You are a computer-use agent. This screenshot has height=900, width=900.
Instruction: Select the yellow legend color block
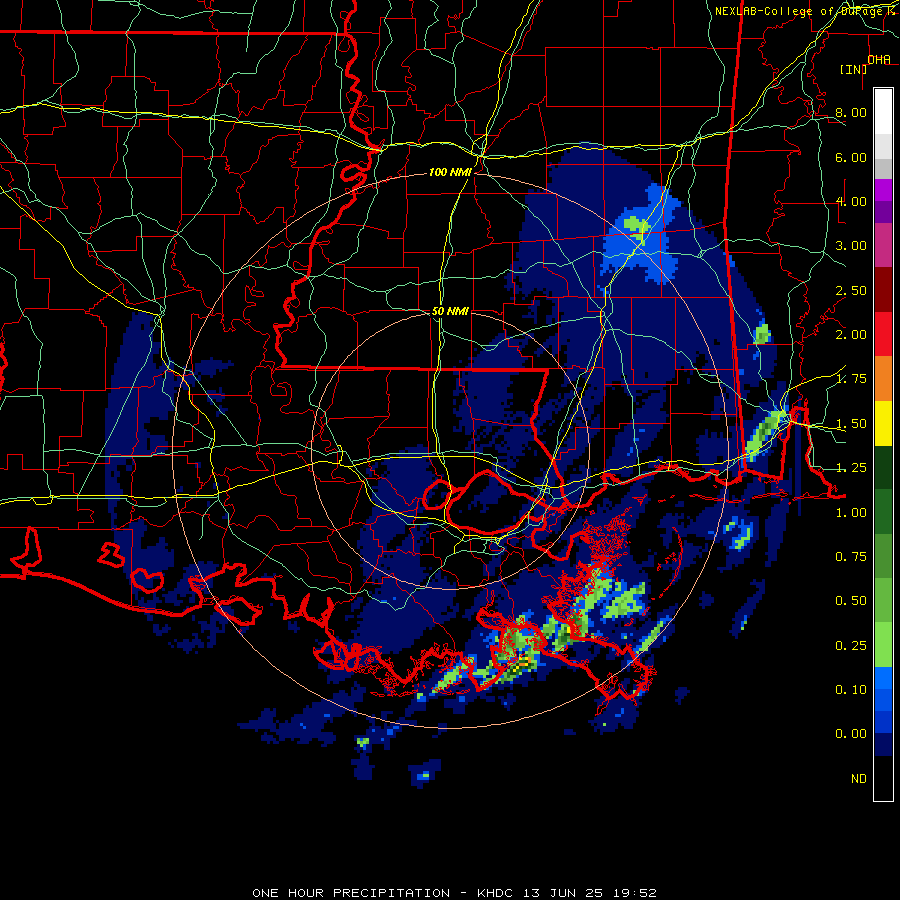pyautogui.click(x=883, y=423)
